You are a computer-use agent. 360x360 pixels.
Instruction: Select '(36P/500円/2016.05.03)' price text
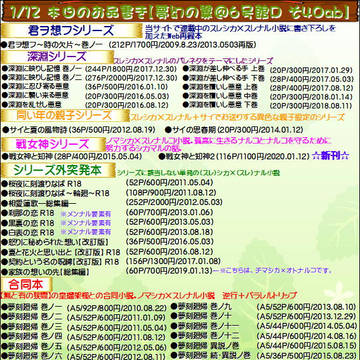pos(169,241)
